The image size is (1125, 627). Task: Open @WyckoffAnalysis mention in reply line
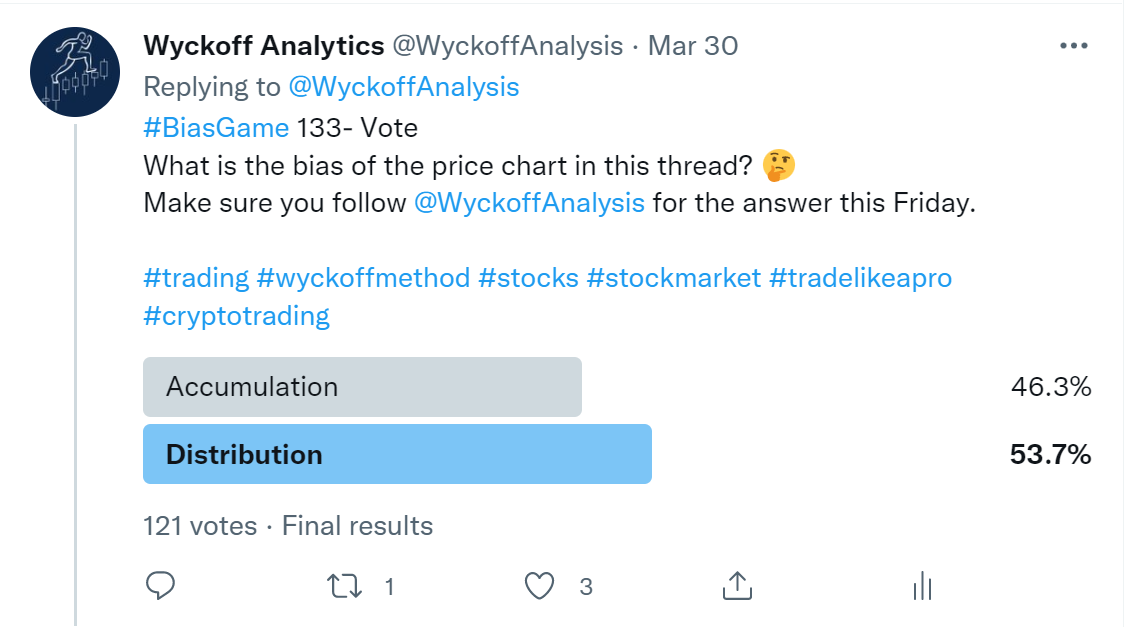403,87
